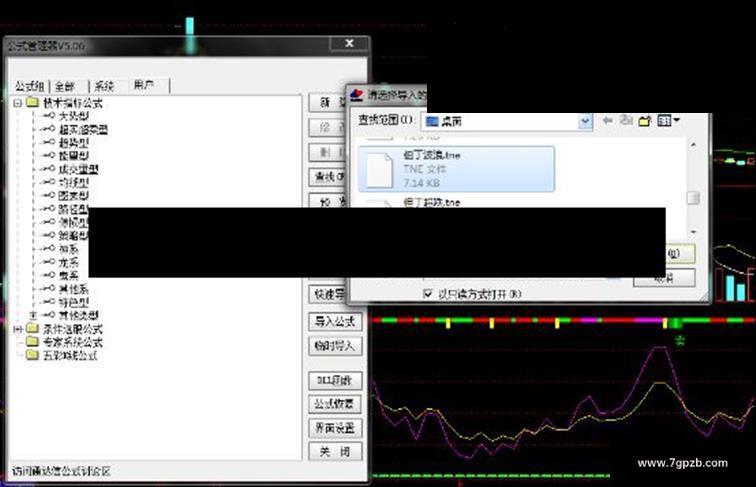756x487 pixels.
Task: Click the folder icon of 专家系统公式
Action: tap(32, 342)
